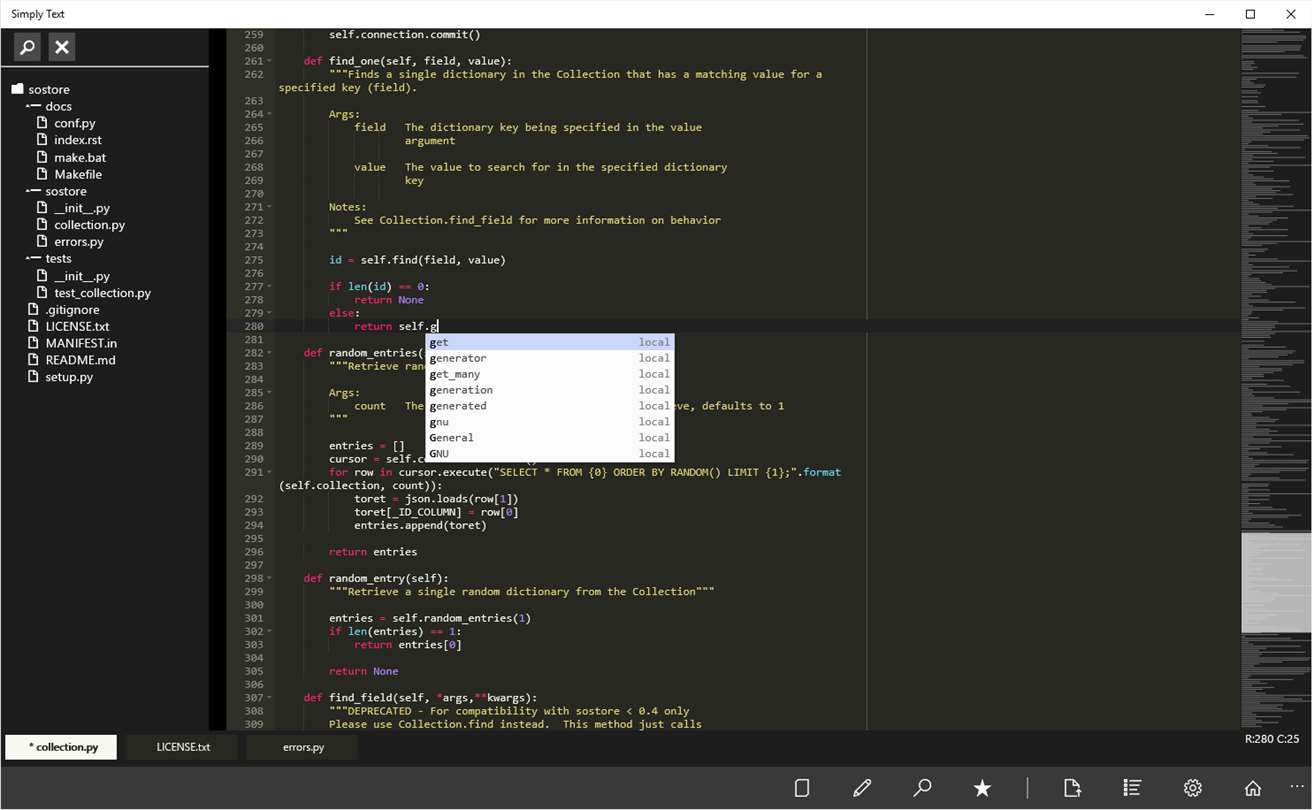The image size is (1312, 810).
Task: Click the minimap viewport highlight
Action: (1275, 582)
